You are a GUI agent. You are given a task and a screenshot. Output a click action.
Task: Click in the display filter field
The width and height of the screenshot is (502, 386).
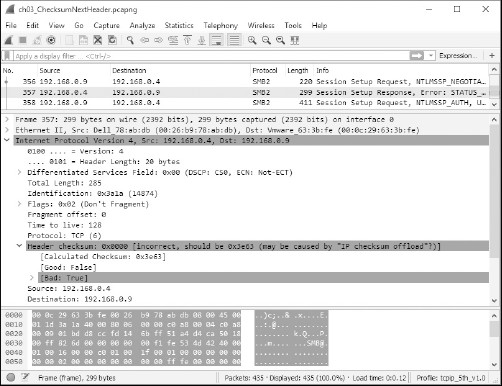click(x=212, y=56)
